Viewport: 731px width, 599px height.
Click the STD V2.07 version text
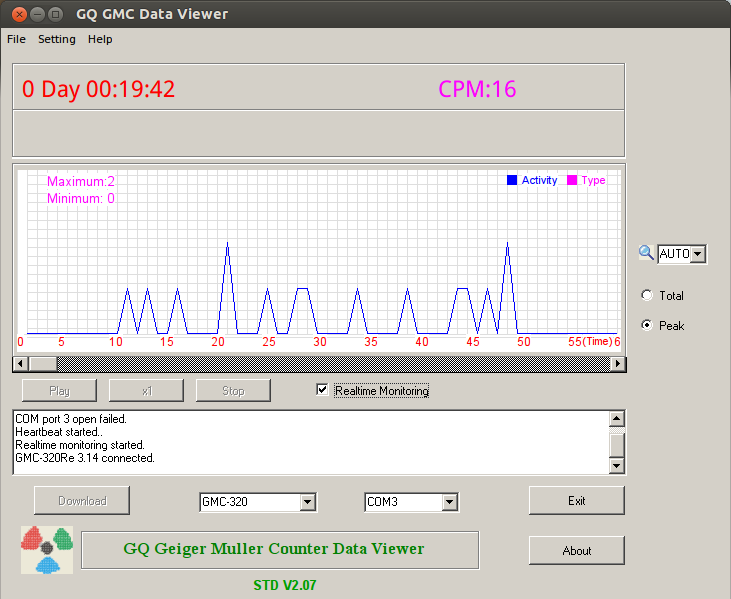[285, 585]
